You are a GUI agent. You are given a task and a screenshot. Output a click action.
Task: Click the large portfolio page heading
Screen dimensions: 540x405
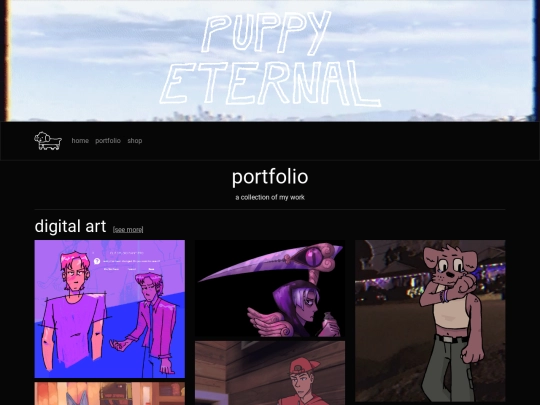[x=270, y=177]
